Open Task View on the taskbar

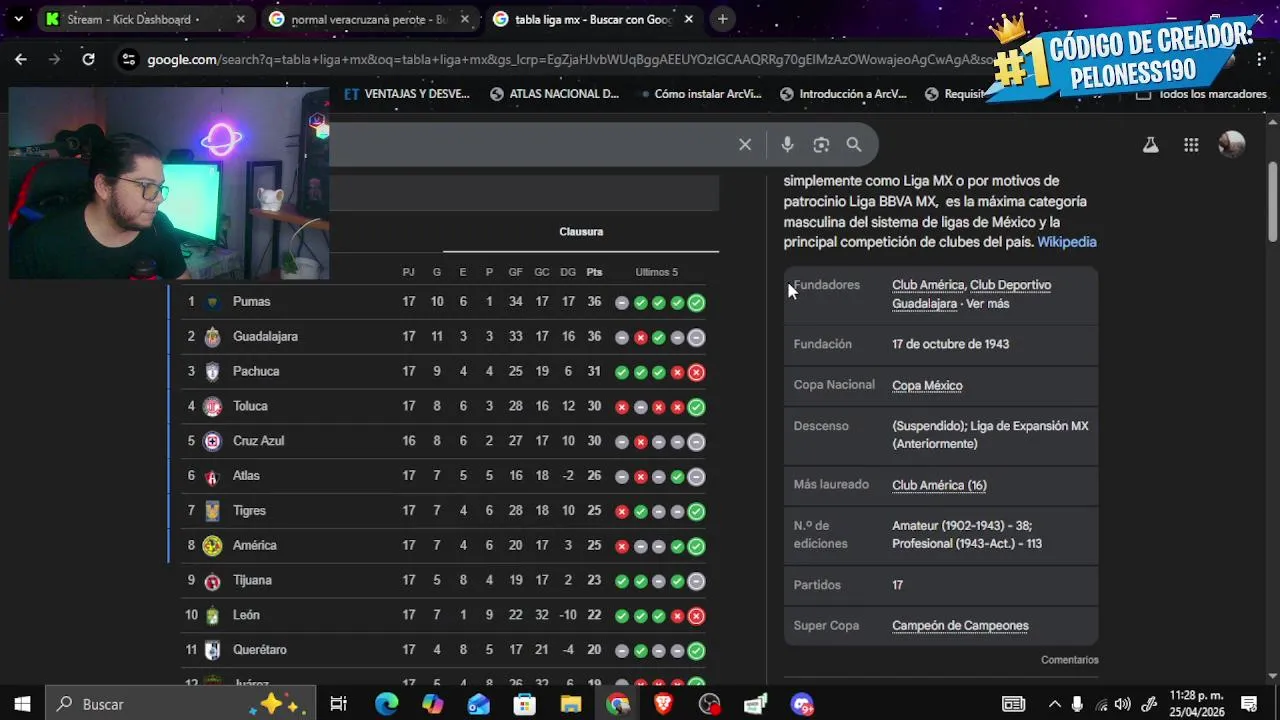pyautogui.click(x=339, y=704)
